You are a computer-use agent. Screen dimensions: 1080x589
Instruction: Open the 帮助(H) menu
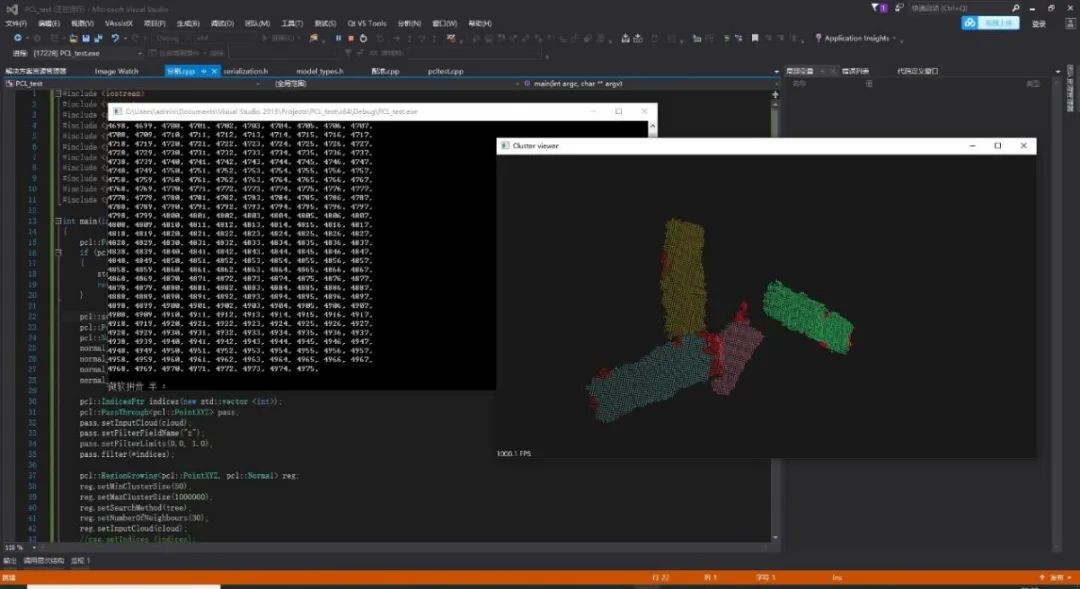coord(480,23)
